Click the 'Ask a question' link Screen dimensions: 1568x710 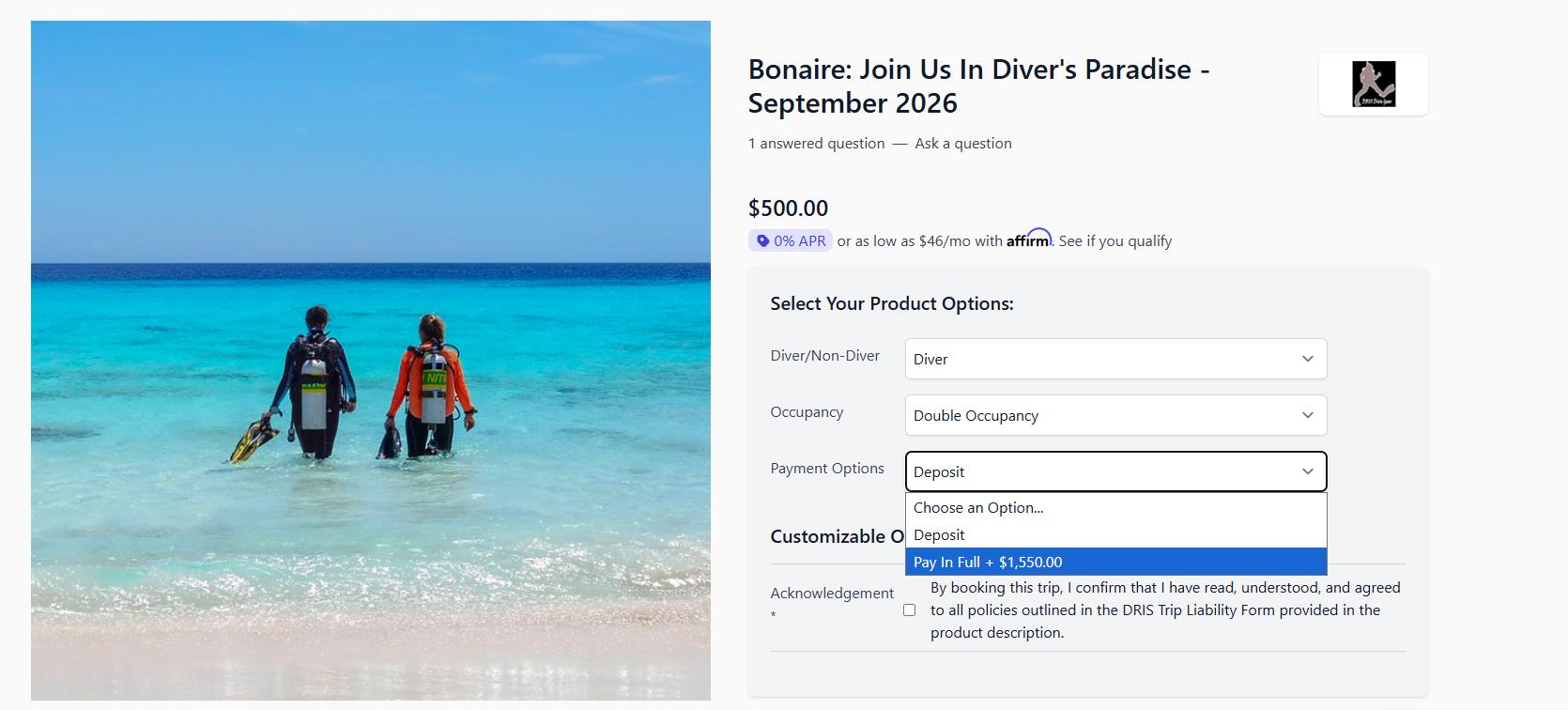click(963, 144)
